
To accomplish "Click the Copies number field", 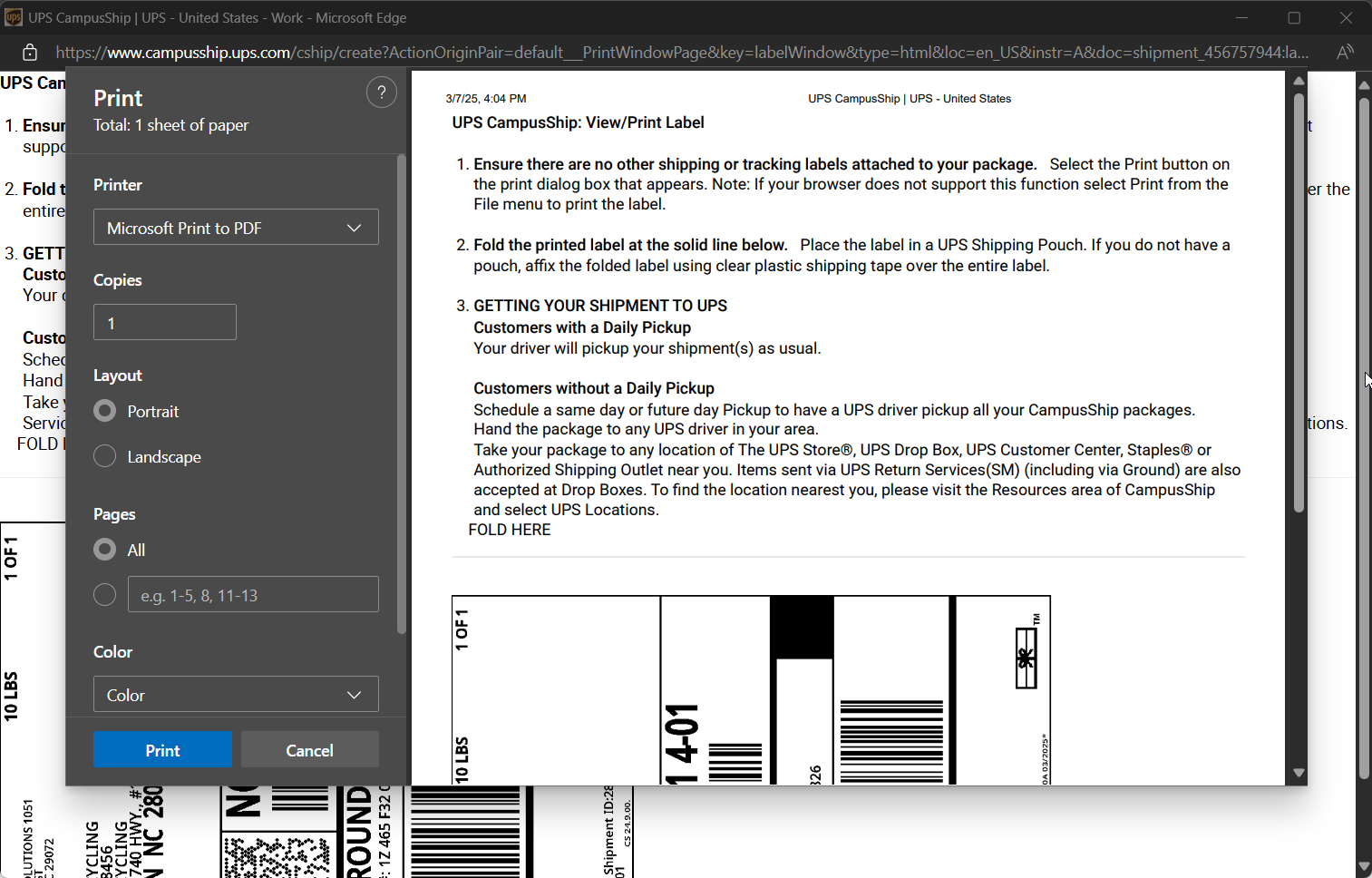I will (165, 323).
